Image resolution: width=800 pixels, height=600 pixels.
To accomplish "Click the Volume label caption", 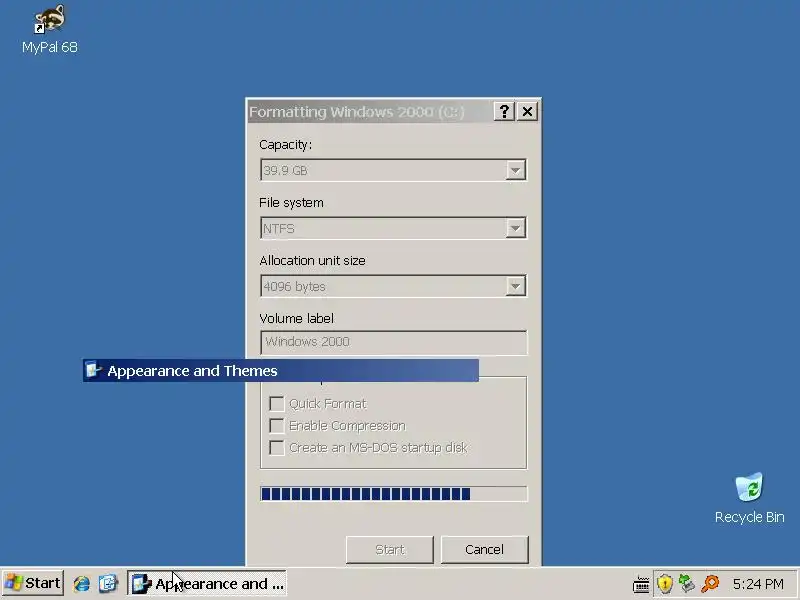I will pos(296,319).
